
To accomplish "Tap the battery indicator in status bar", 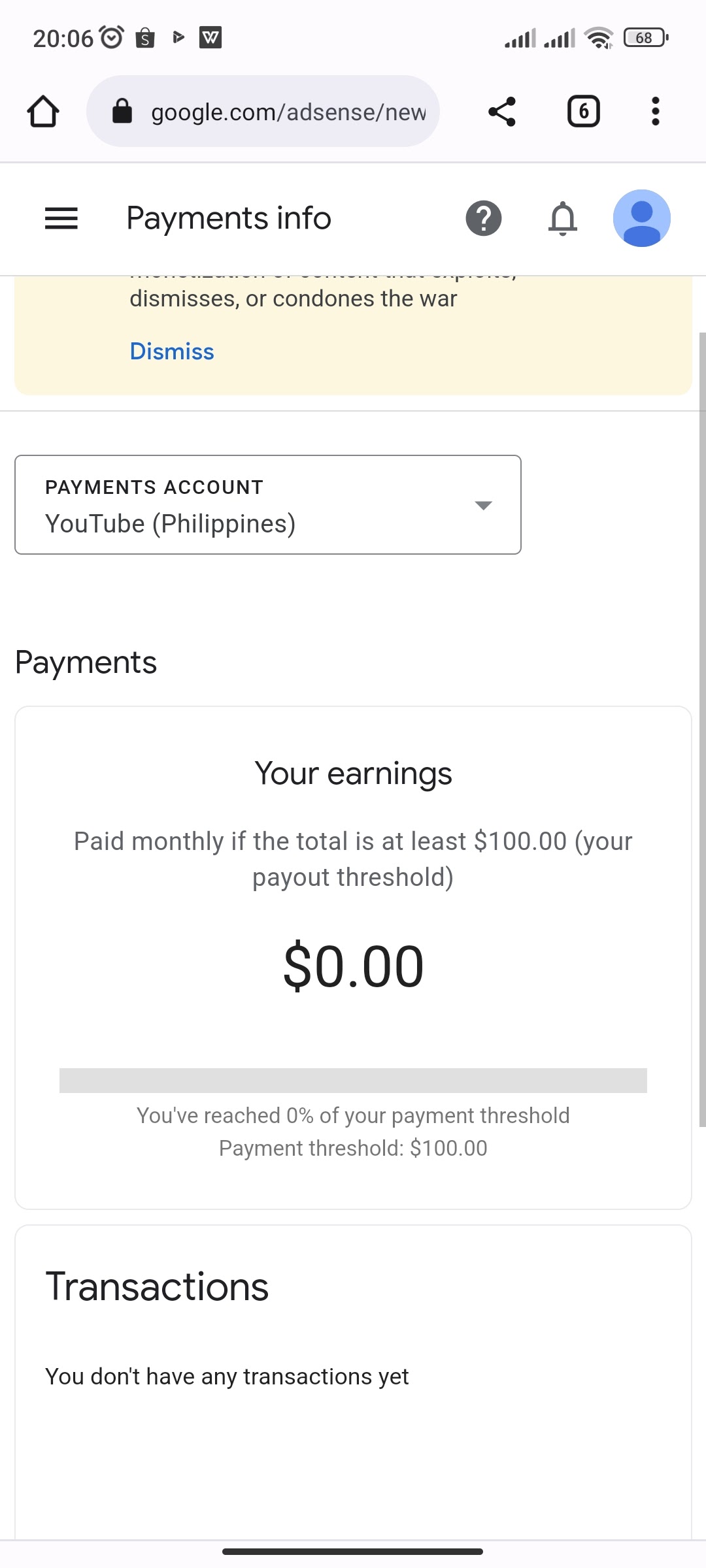I will click(646, 38).
